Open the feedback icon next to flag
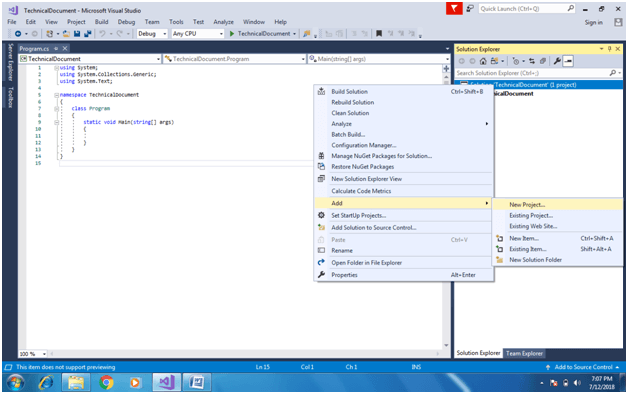The height and width of the screenshot is (394, 628). (x=470, y=8)
